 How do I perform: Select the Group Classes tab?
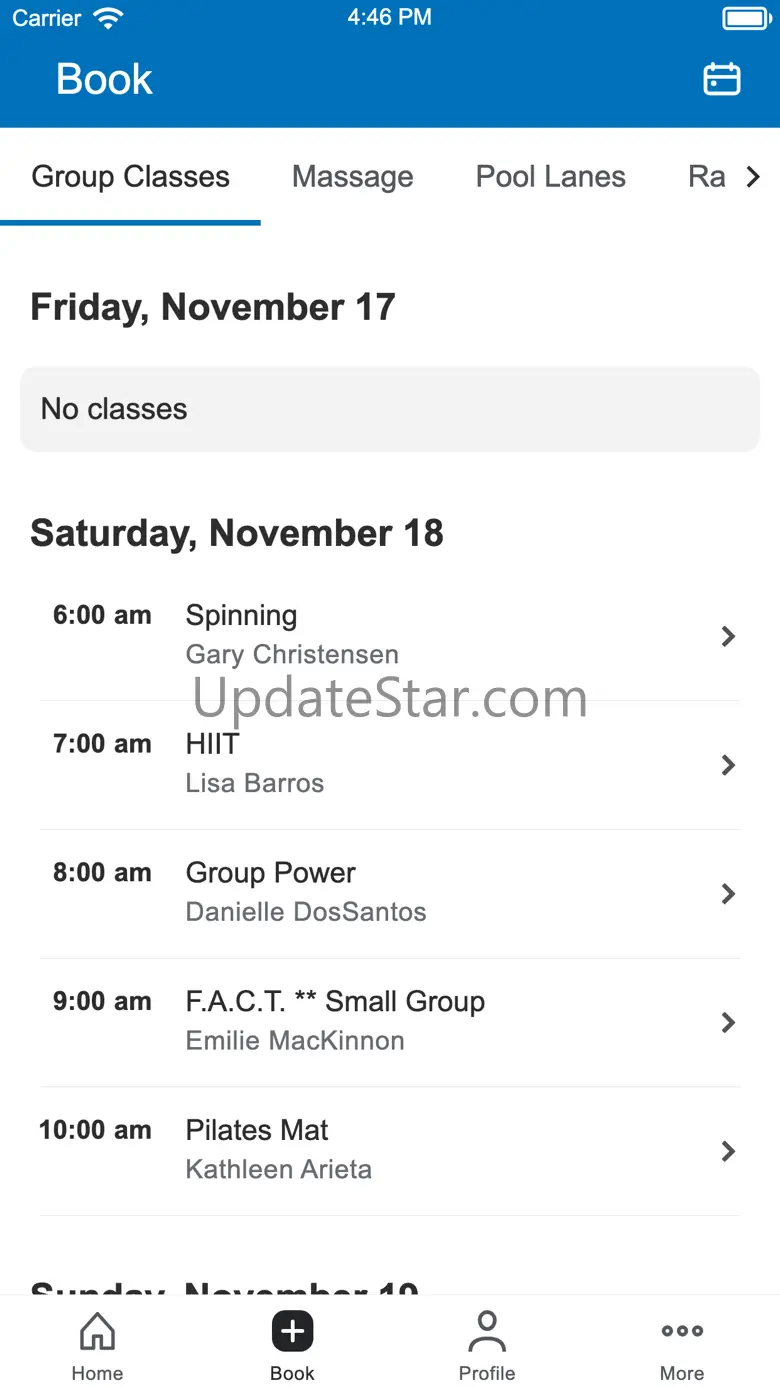(x=130, y=177)
